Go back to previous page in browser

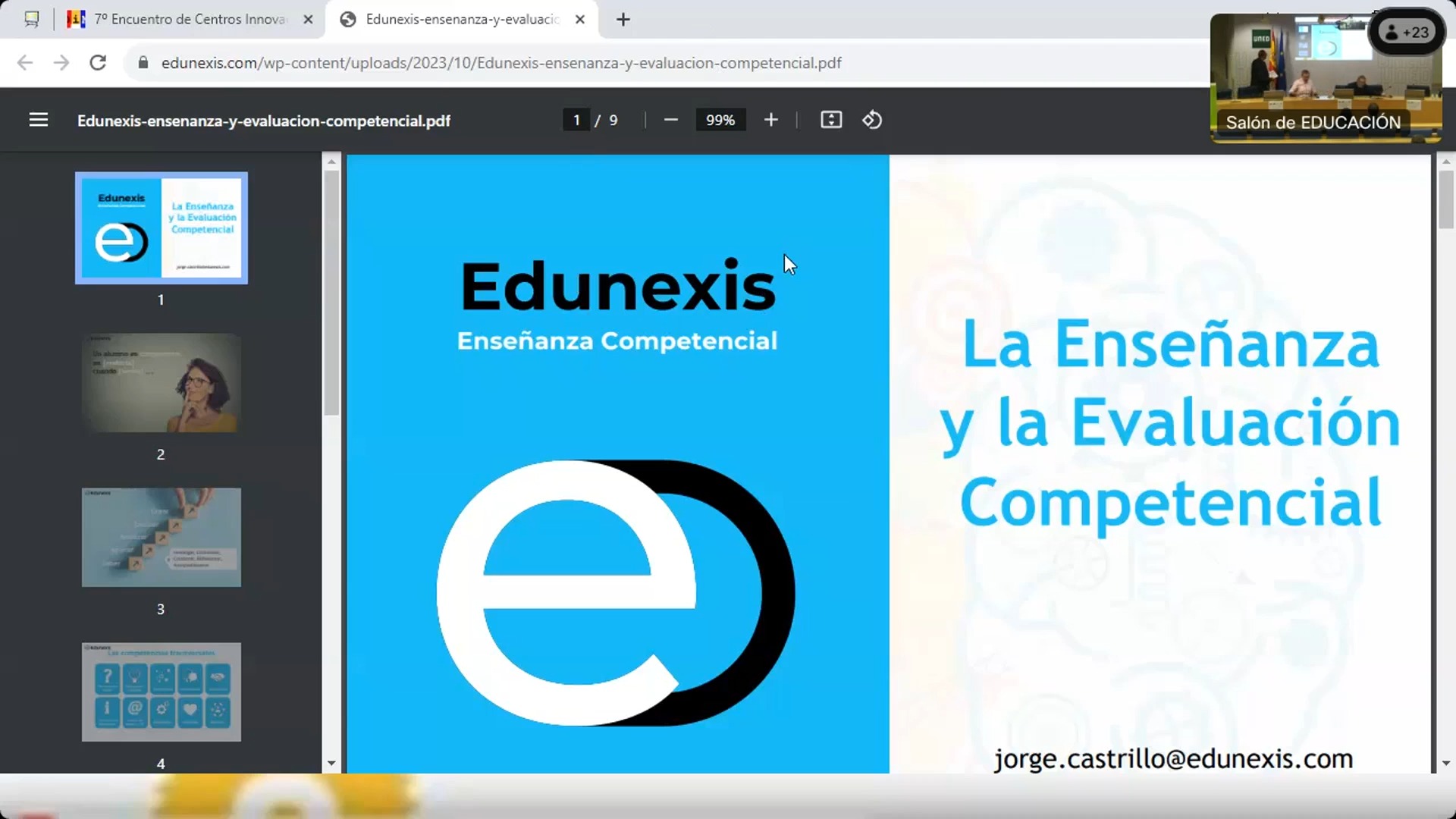click(25, 63)
